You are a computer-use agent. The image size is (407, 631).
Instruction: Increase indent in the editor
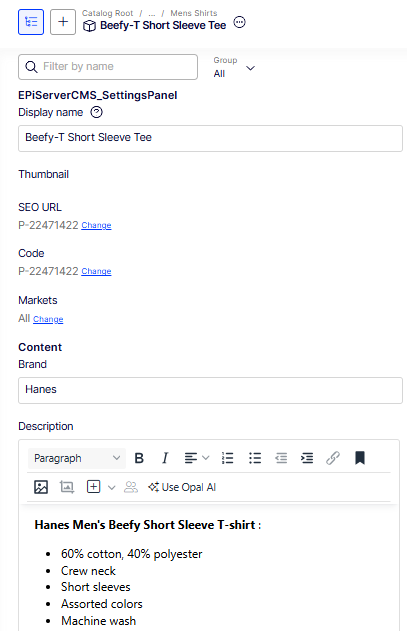[x=307, y=458]
